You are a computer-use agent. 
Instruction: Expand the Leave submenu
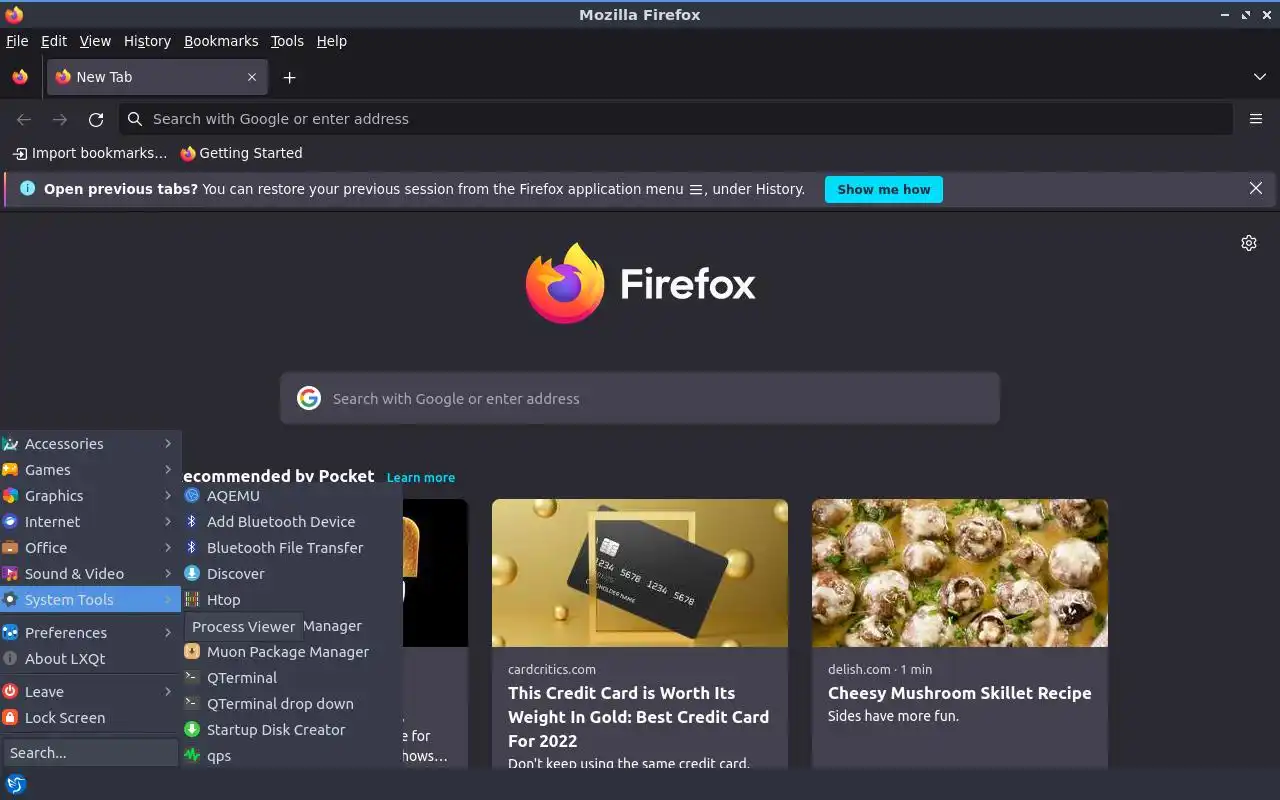90,692
